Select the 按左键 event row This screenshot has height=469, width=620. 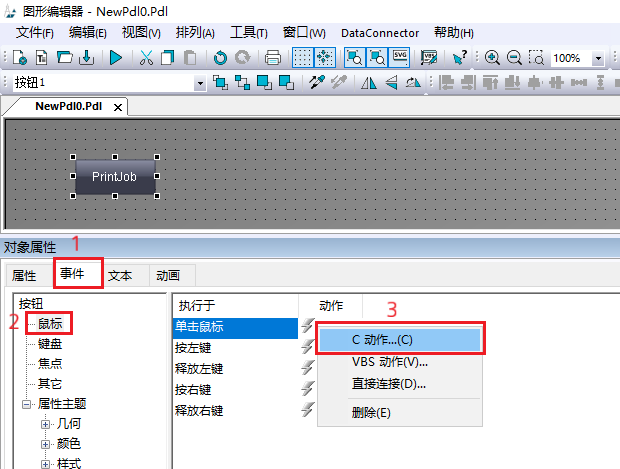[x=235, y=348]
